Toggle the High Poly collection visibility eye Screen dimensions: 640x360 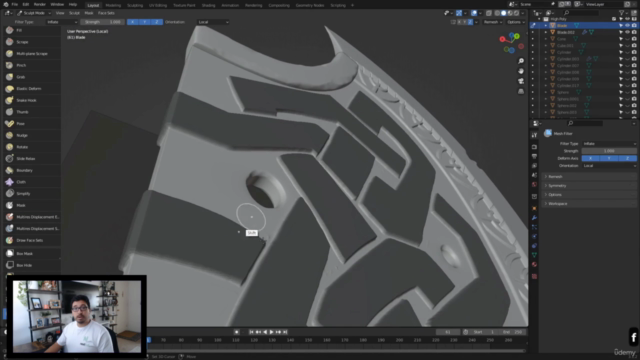[x=627, y=19]
